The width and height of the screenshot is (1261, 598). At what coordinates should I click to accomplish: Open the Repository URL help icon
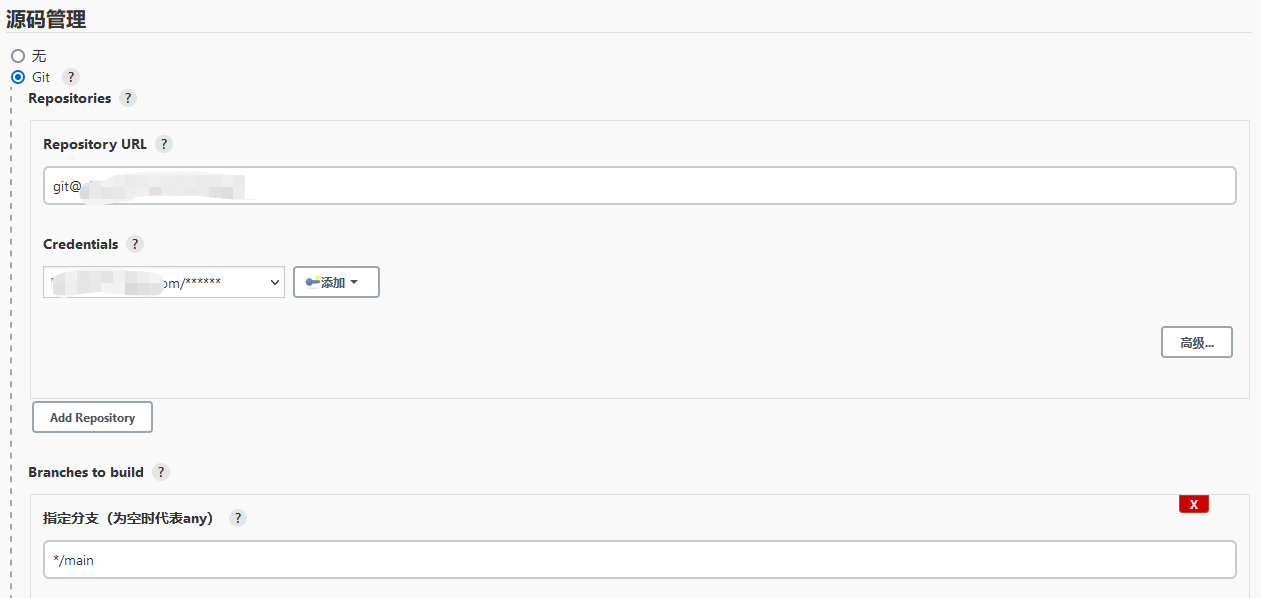click(x=164, y=144)
